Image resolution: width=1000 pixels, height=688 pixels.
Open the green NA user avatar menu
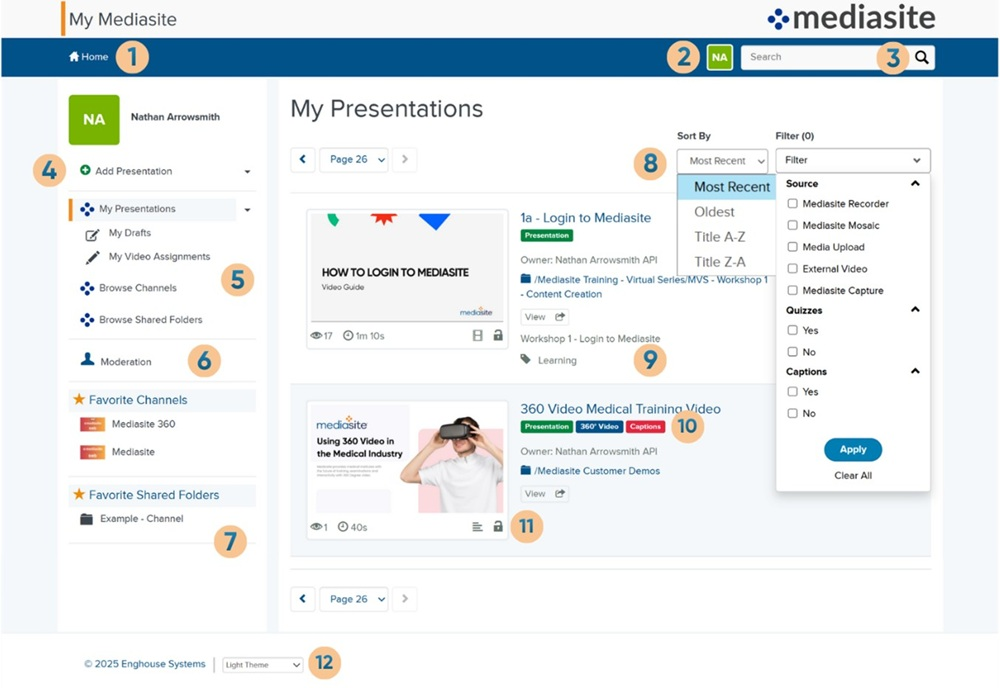pos(719,57)
